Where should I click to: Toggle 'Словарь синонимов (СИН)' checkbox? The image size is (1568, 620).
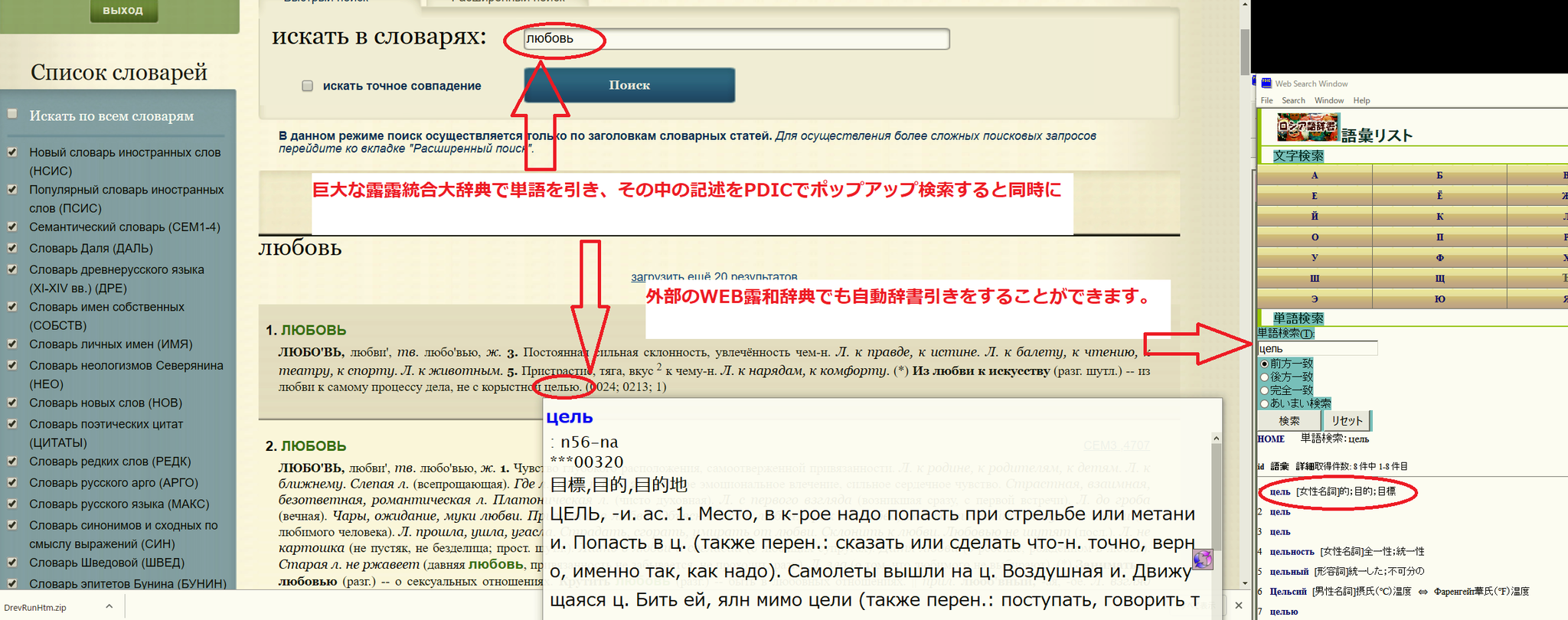[x=12, y=525]
